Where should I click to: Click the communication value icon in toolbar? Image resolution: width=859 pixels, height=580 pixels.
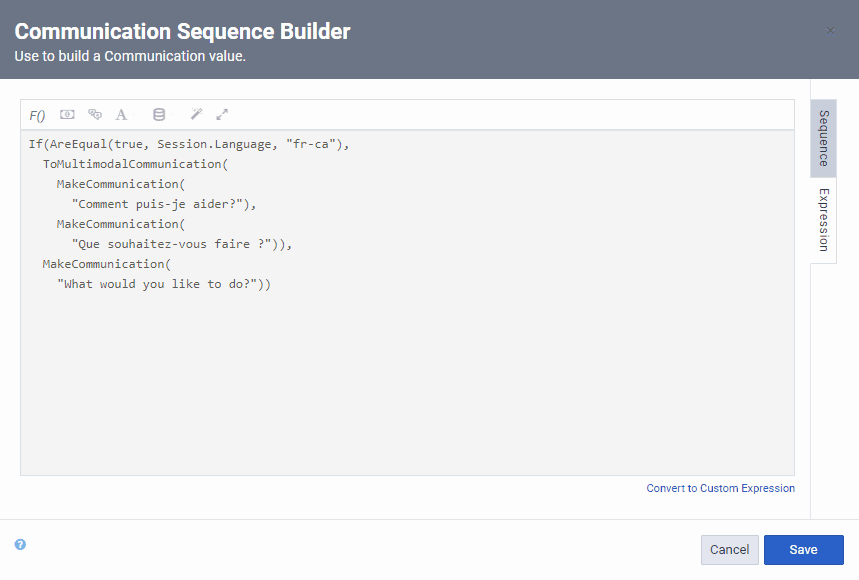[x=94, y=114]
